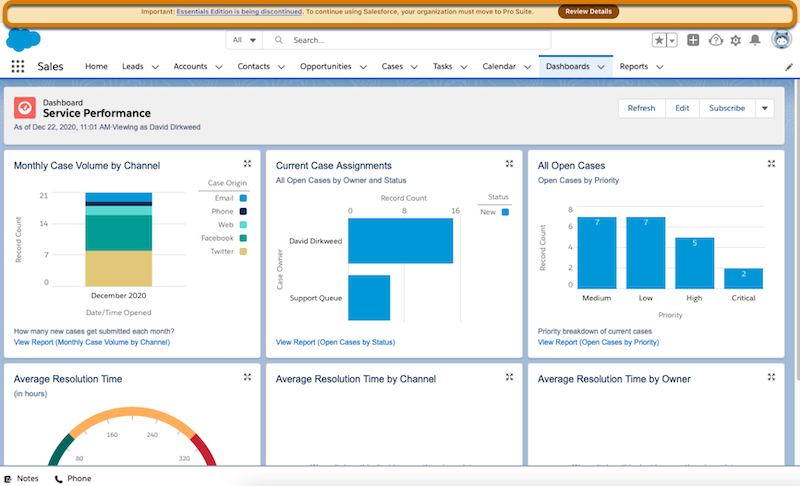This screenshot has width=800, height=486.
Task: Expand the Opportunities tab chevron
Action: coord(363,67)
